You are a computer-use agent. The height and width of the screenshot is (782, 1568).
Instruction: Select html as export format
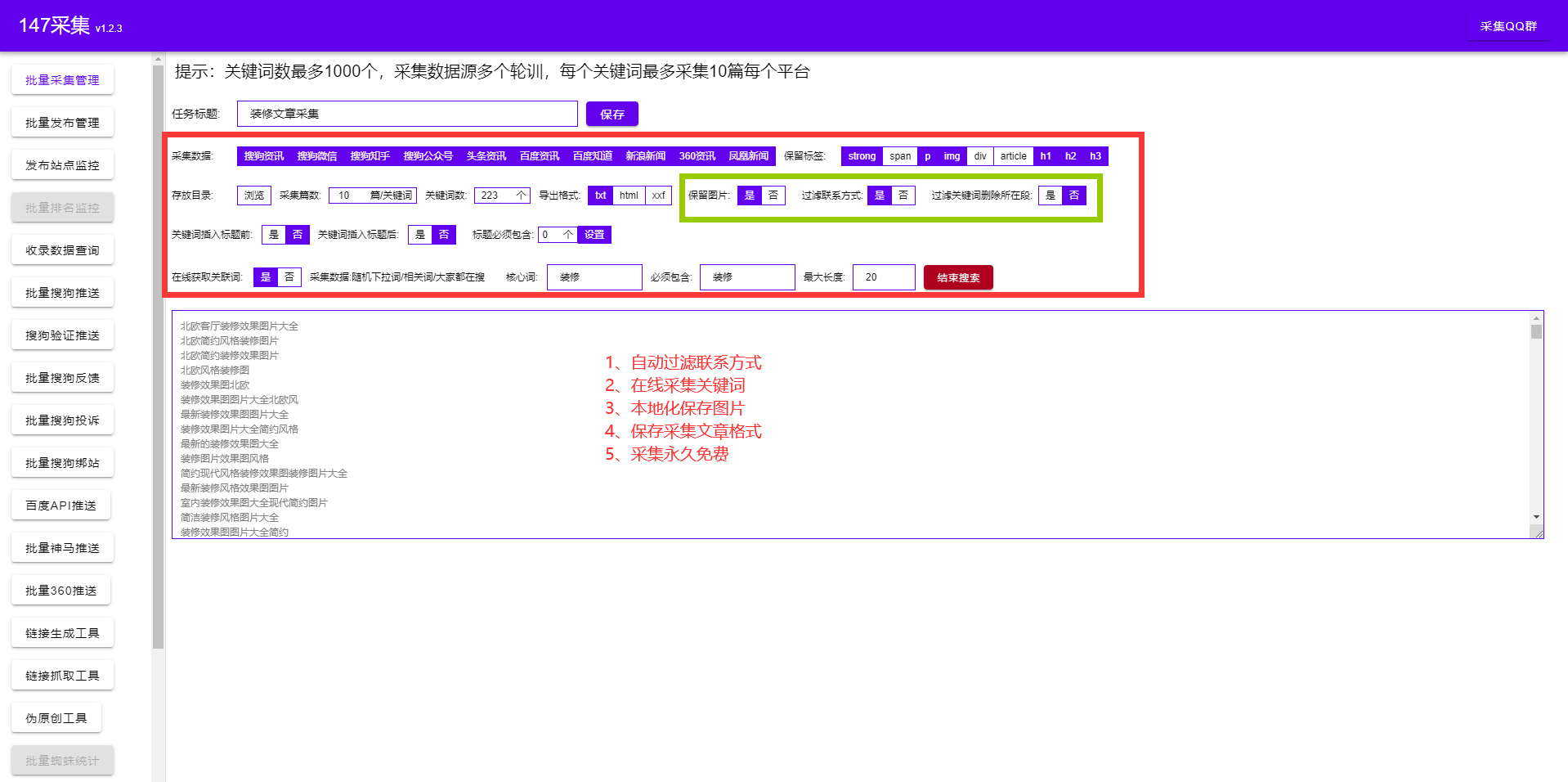[x=628, y=195]
